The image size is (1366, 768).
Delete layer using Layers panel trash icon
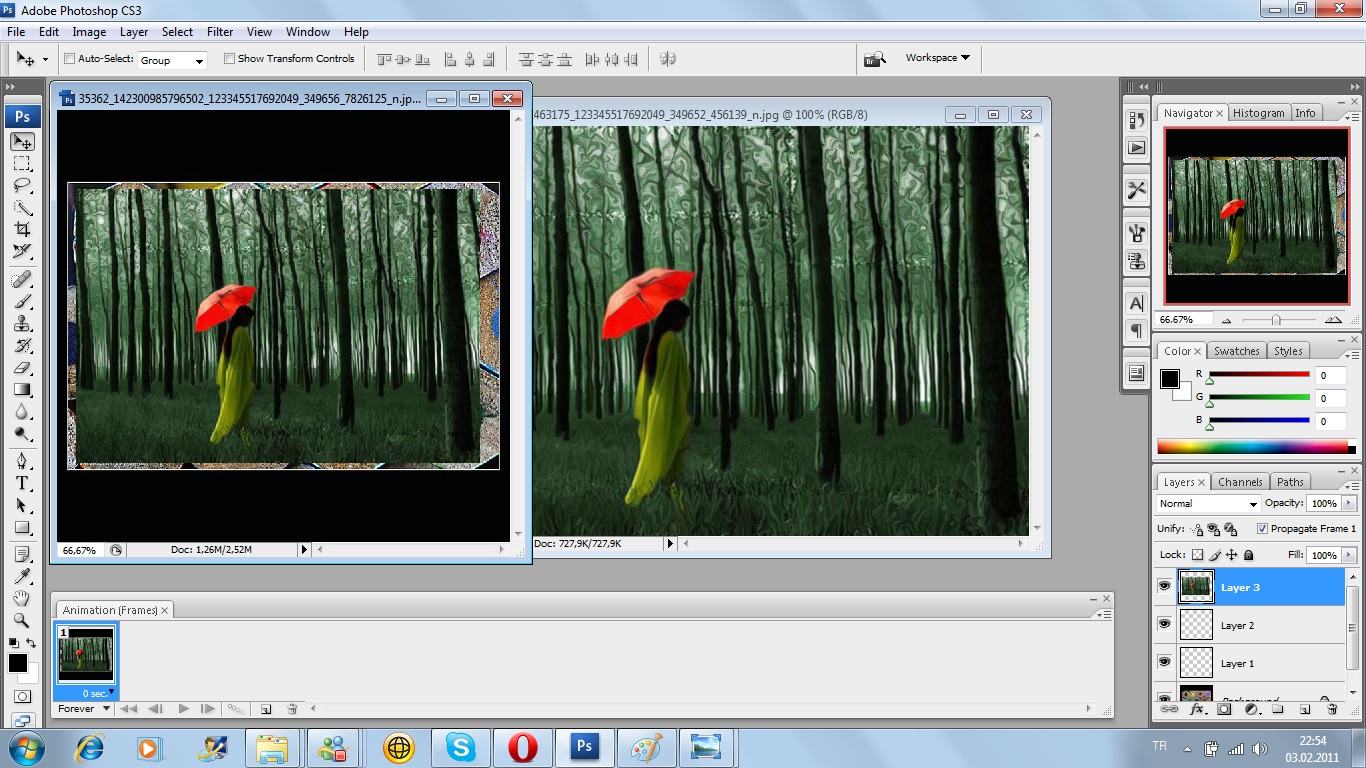point(1332,709)
